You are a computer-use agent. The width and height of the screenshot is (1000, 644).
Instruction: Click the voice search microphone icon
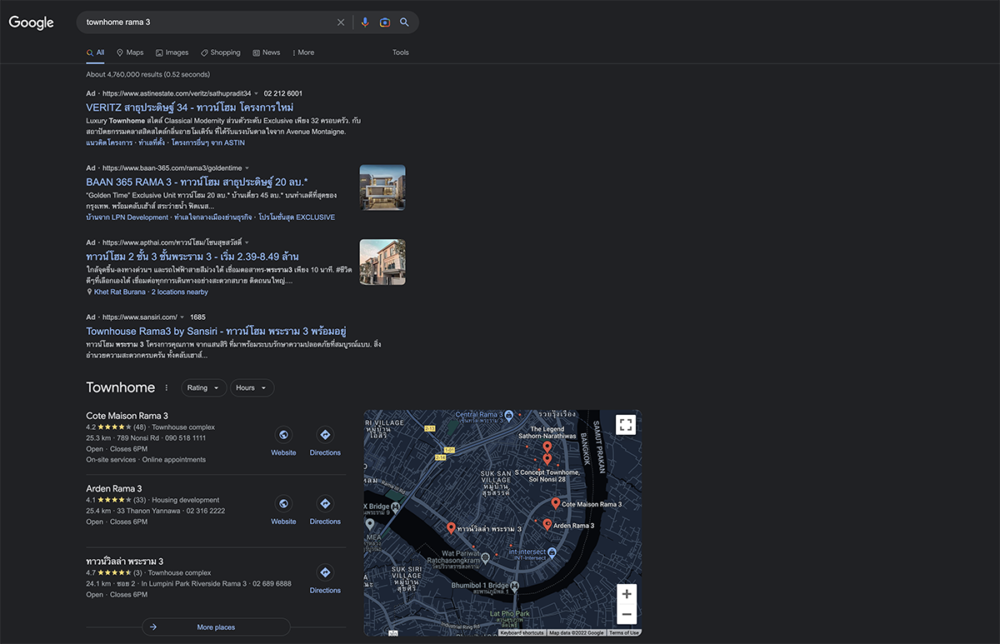[365, 22]
